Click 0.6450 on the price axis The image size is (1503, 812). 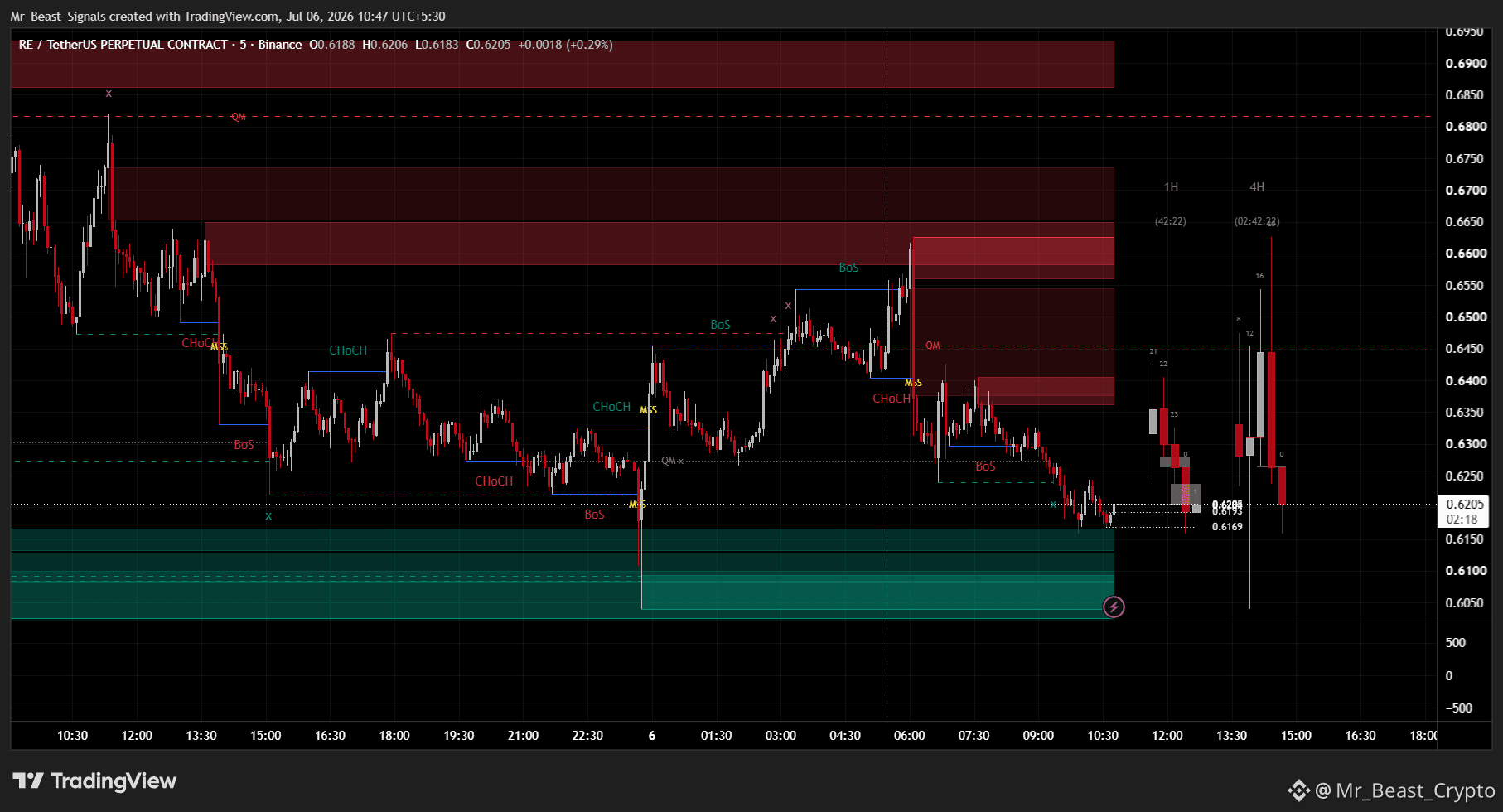tap(1464, 349)
